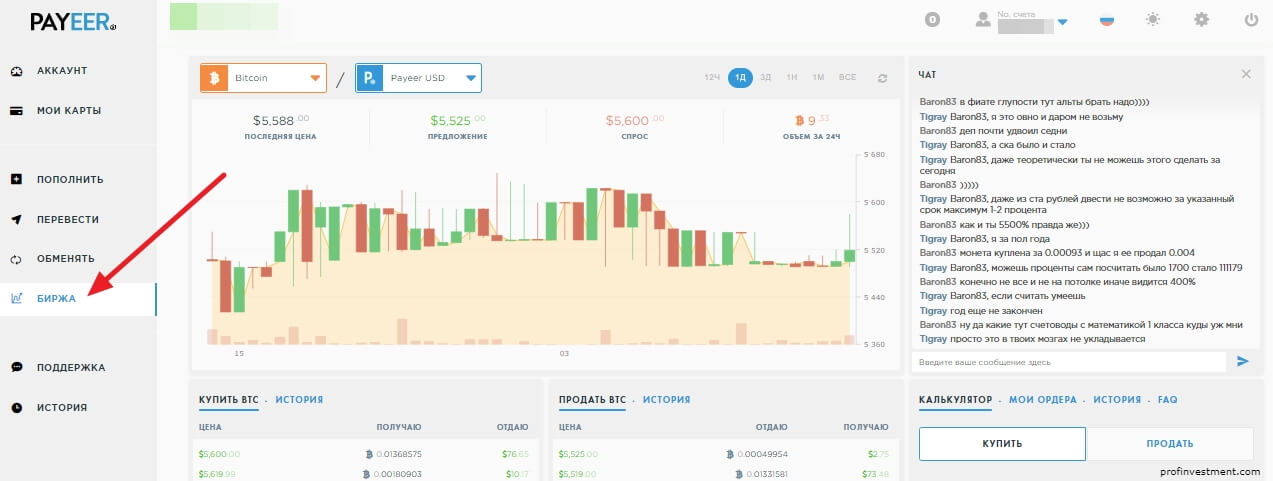Image resolution: width=1273 pixels, height=481 pixels.
Task: Select the 1Н chart period
Action: click(792, 78)
